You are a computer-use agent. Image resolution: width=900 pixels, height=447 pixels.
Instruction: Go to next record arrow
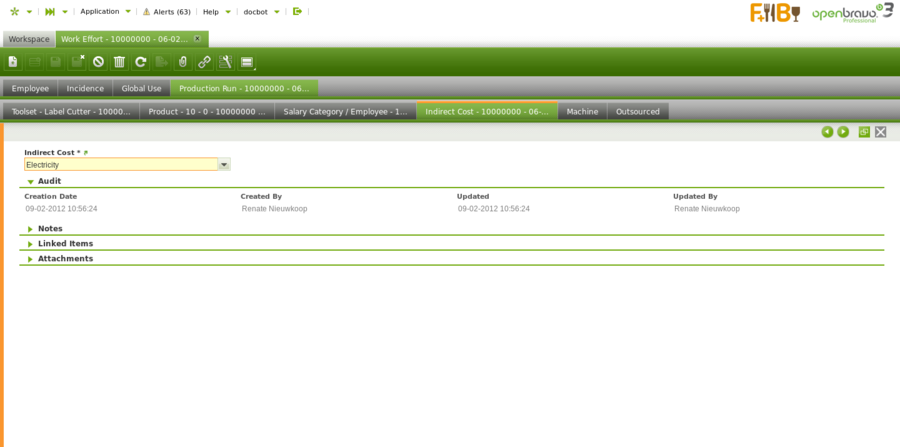coord(843,132)
